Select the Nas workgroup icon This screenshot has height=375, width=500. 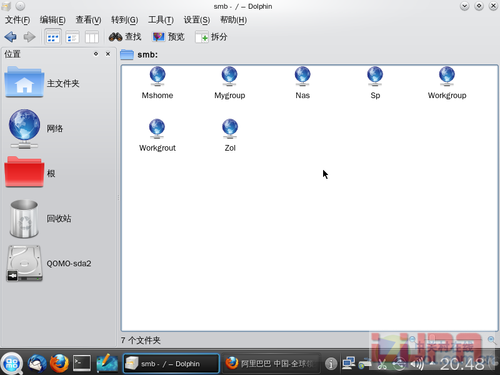pyautogui.click(x=302, y=83)
